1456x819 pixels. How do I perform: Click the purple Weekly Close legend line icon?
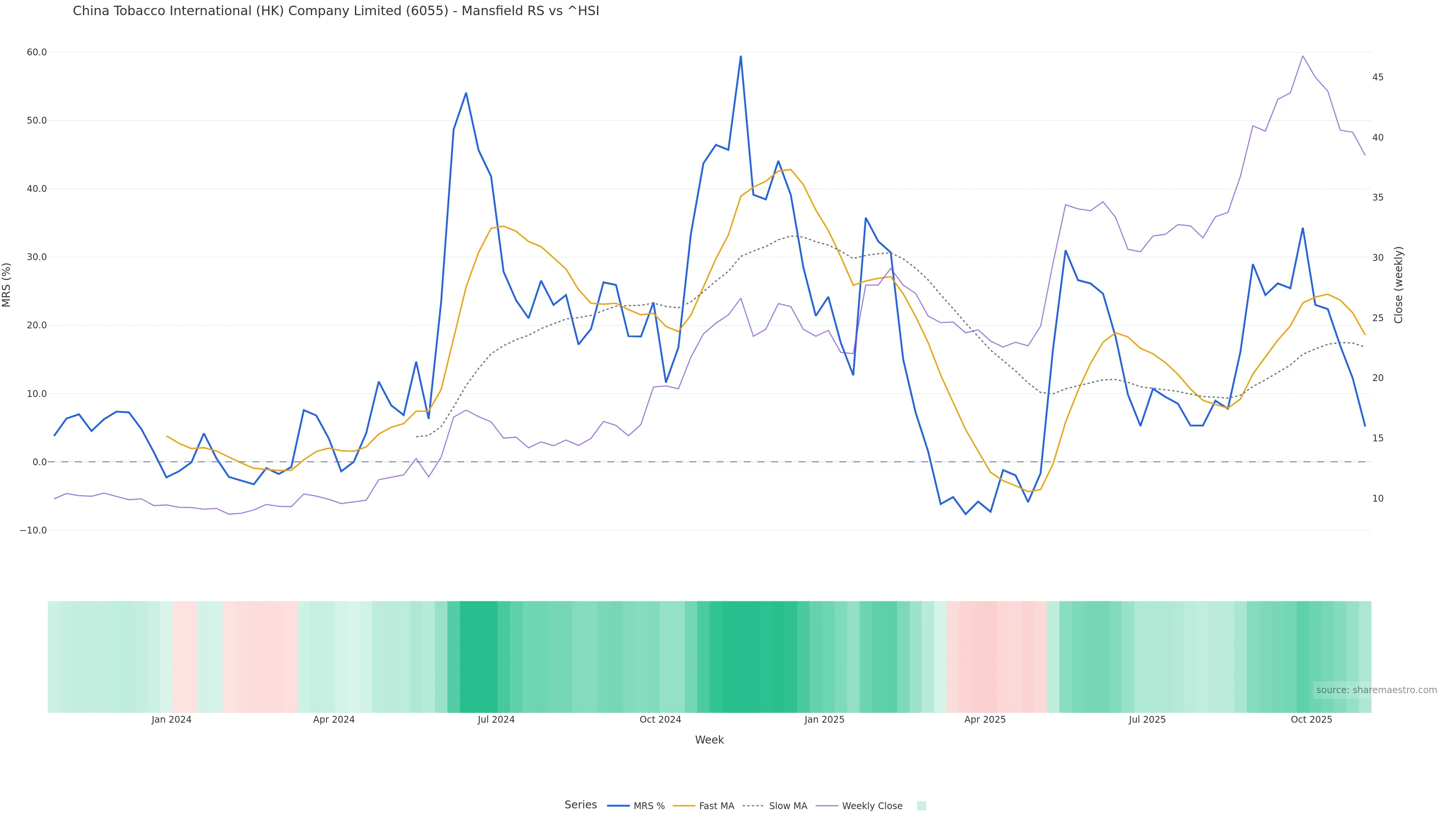(x=827, y=806)
